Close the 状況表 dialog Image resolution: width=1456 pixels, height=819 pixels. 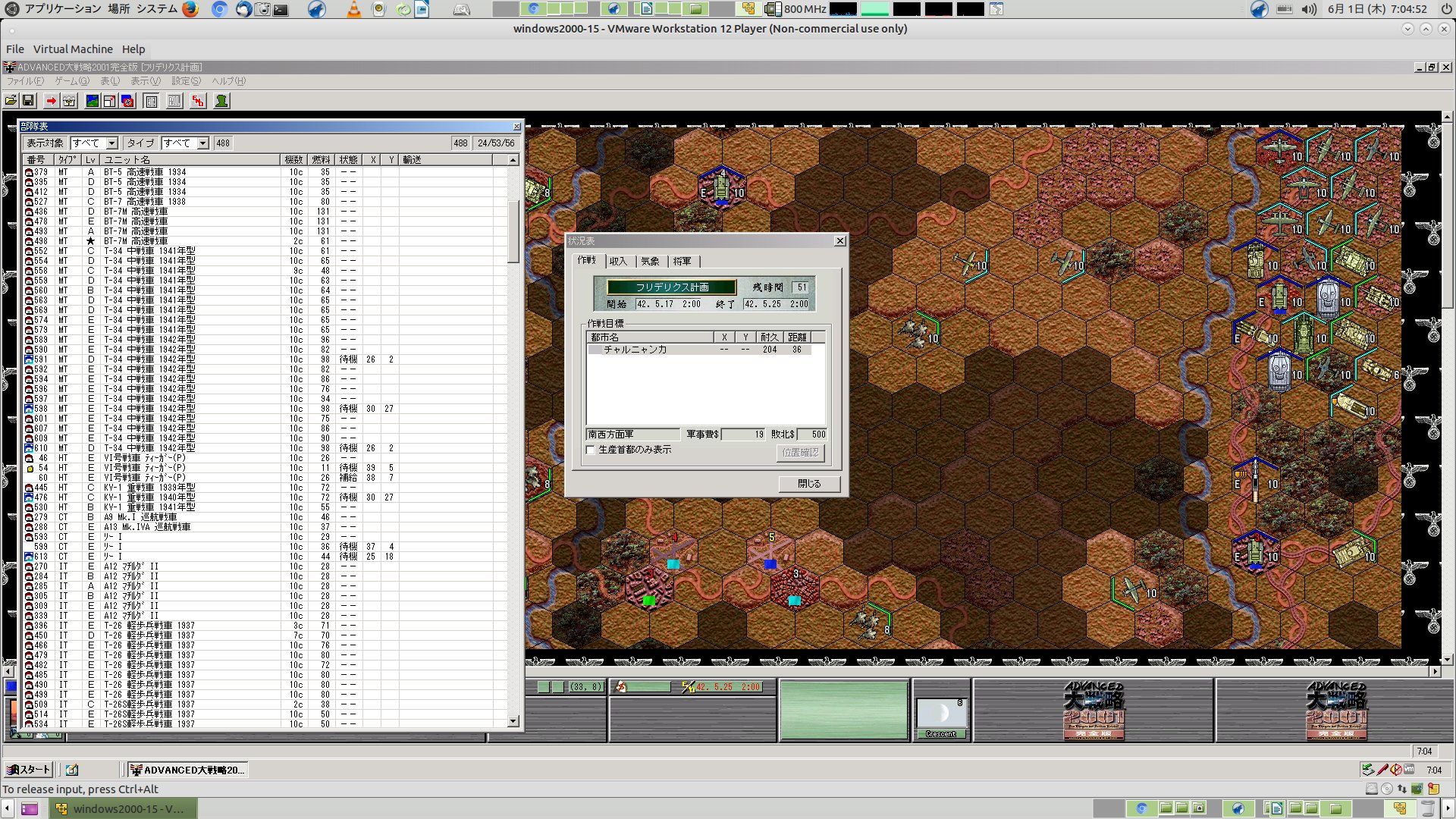[x=839, y=241]
